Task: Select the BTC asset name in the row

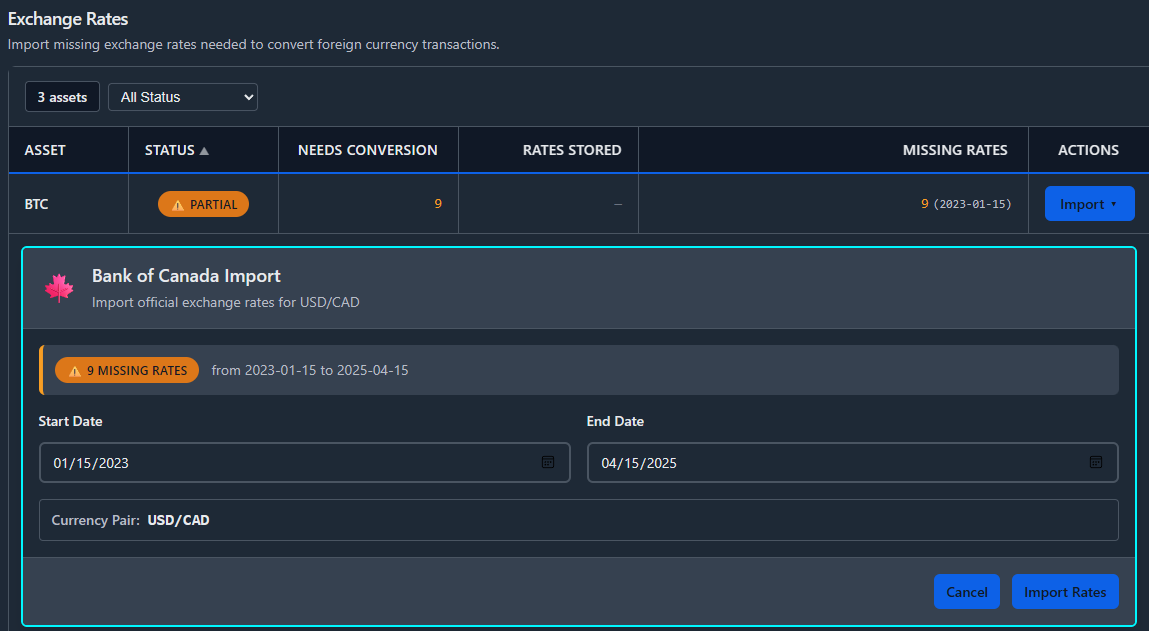Action: point(37,204)
